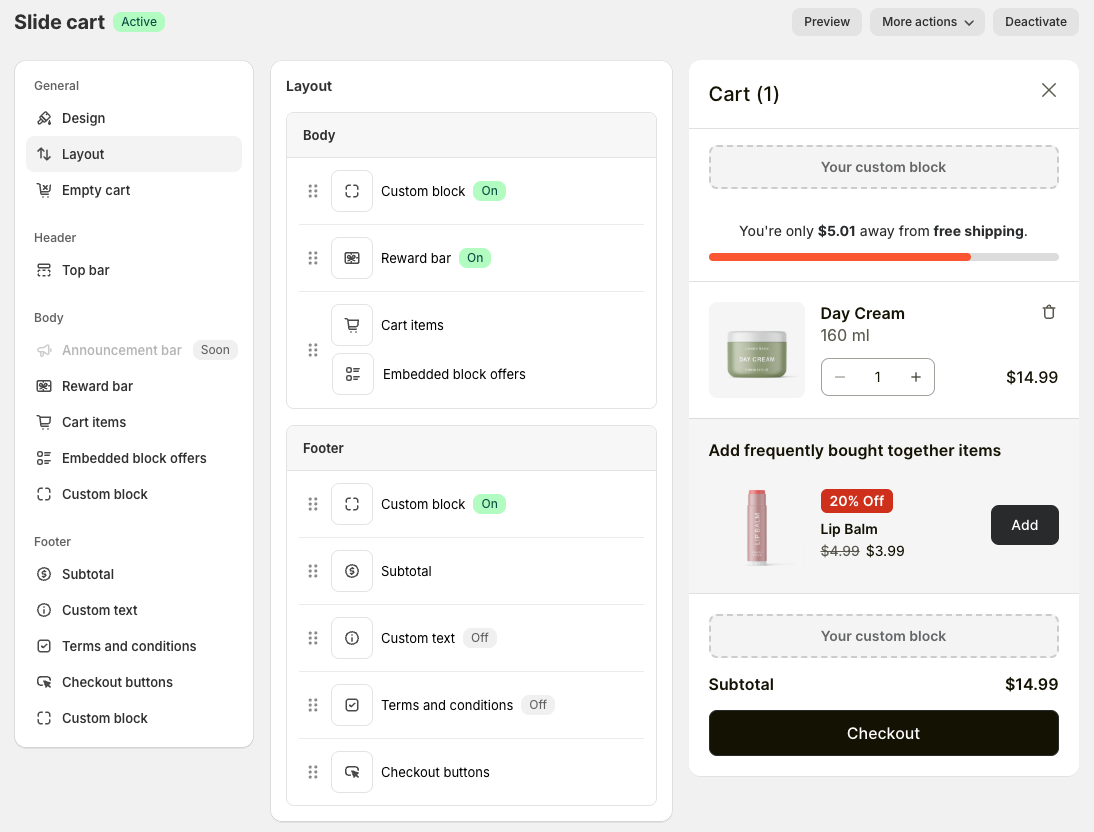
Task: Click Cart items label in layout body
Action: pos(412,325)
